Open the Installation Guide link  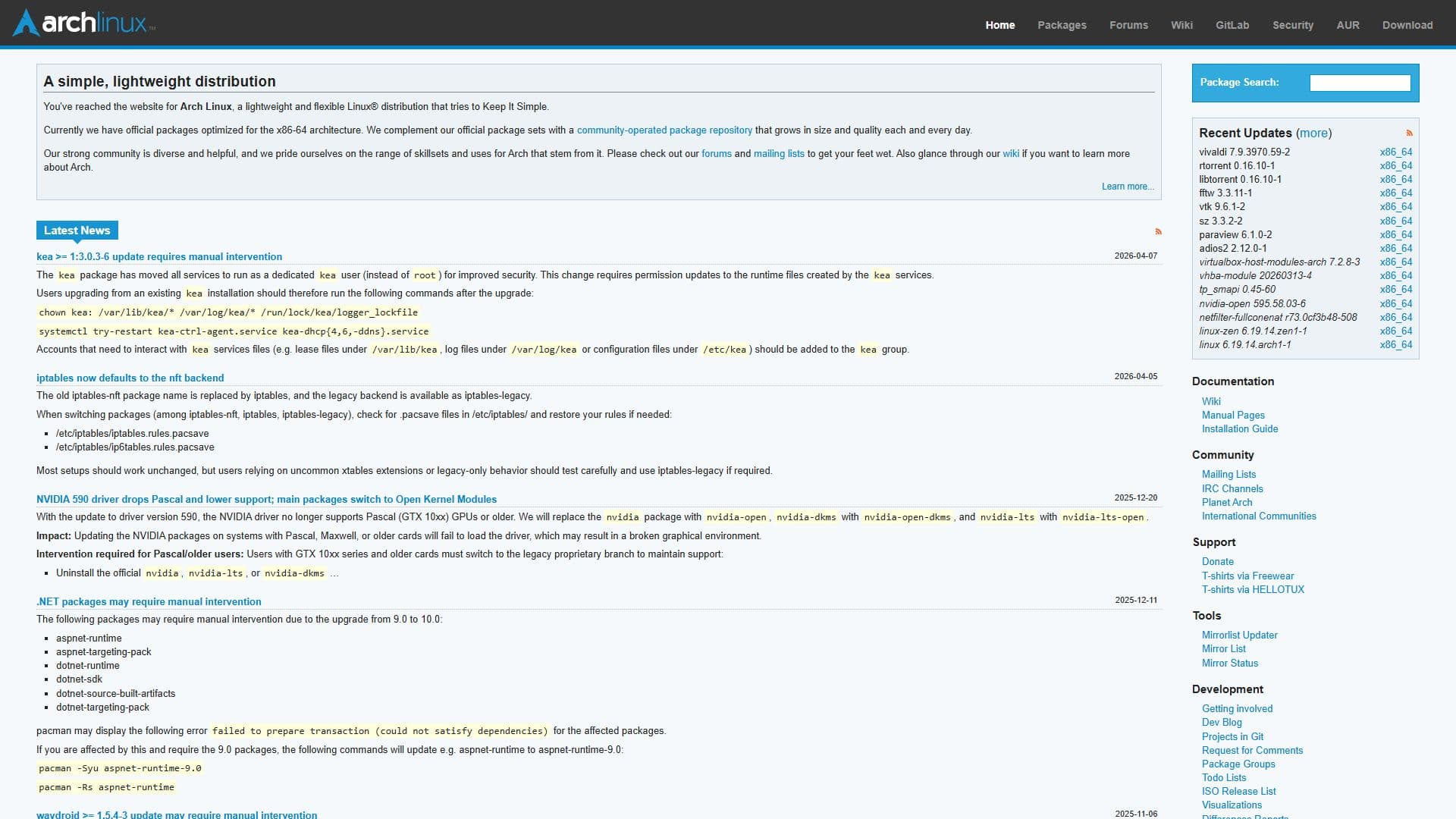pyautogui.click(x=1240, y=429)
